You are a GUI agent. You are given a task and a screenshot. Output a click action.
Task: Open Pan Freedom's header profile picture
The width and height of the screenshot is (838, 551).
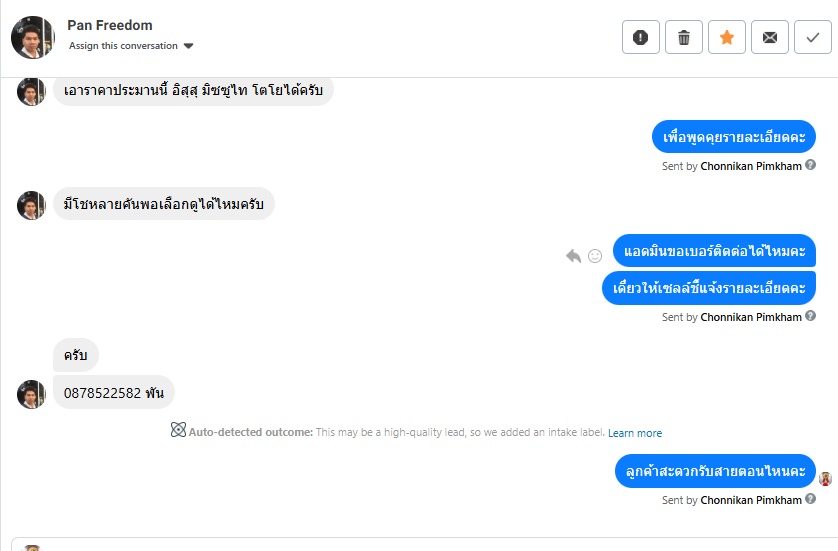click(x=32, y=37)
